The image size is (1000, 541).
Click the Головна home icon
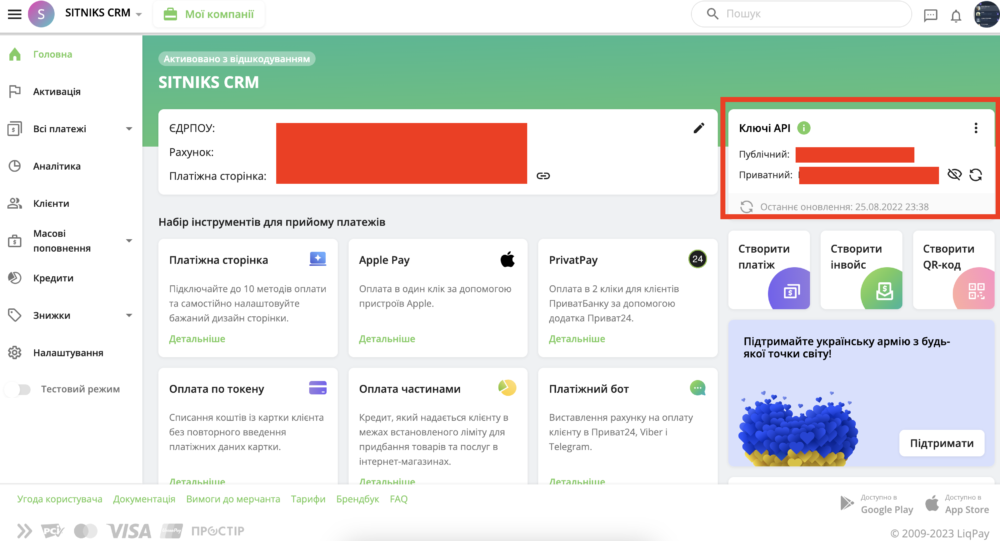(15, 54)
